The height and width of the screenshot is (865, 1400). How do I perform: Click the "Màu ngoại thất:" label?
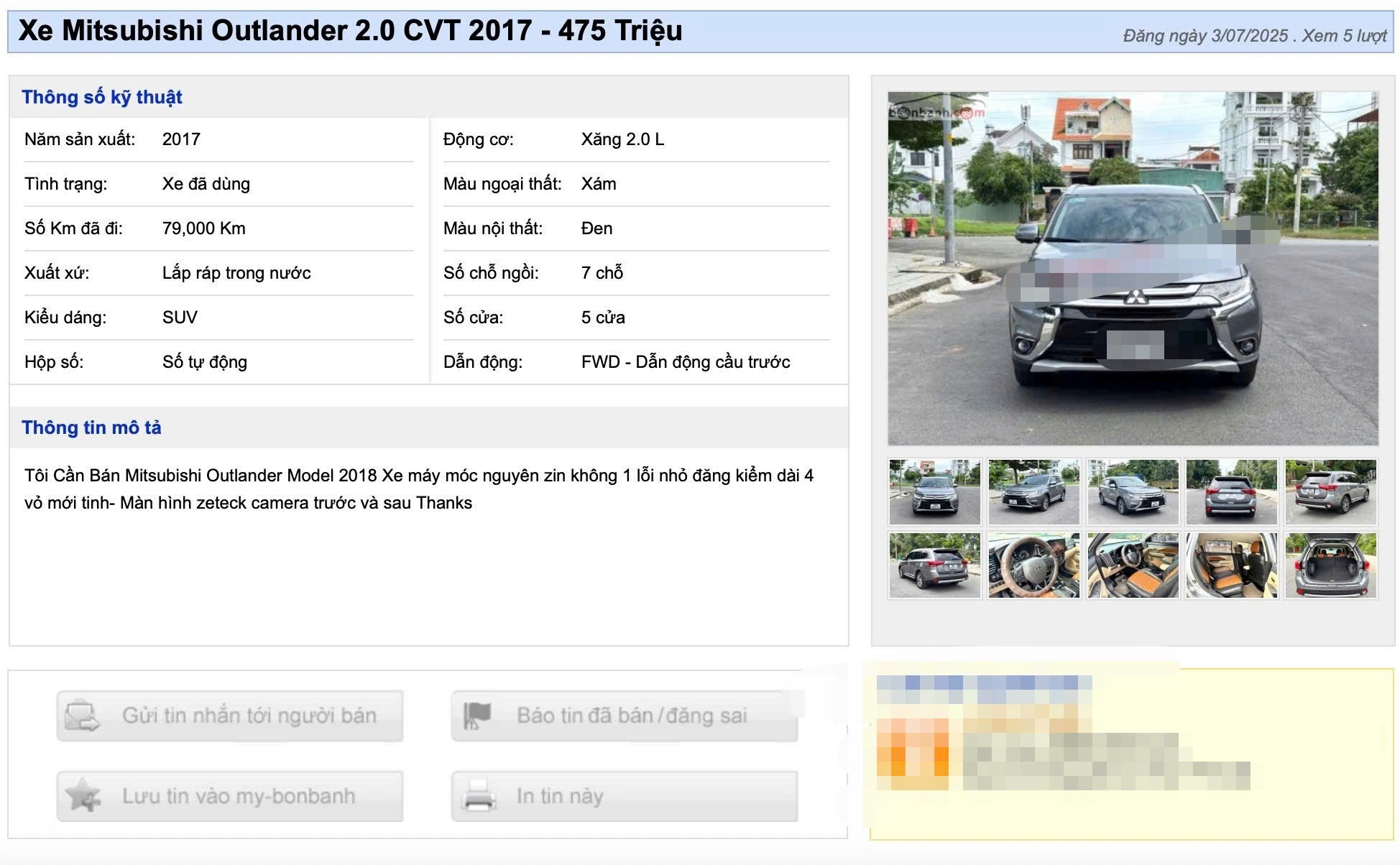pyautogui.click(x=502, y=184)
